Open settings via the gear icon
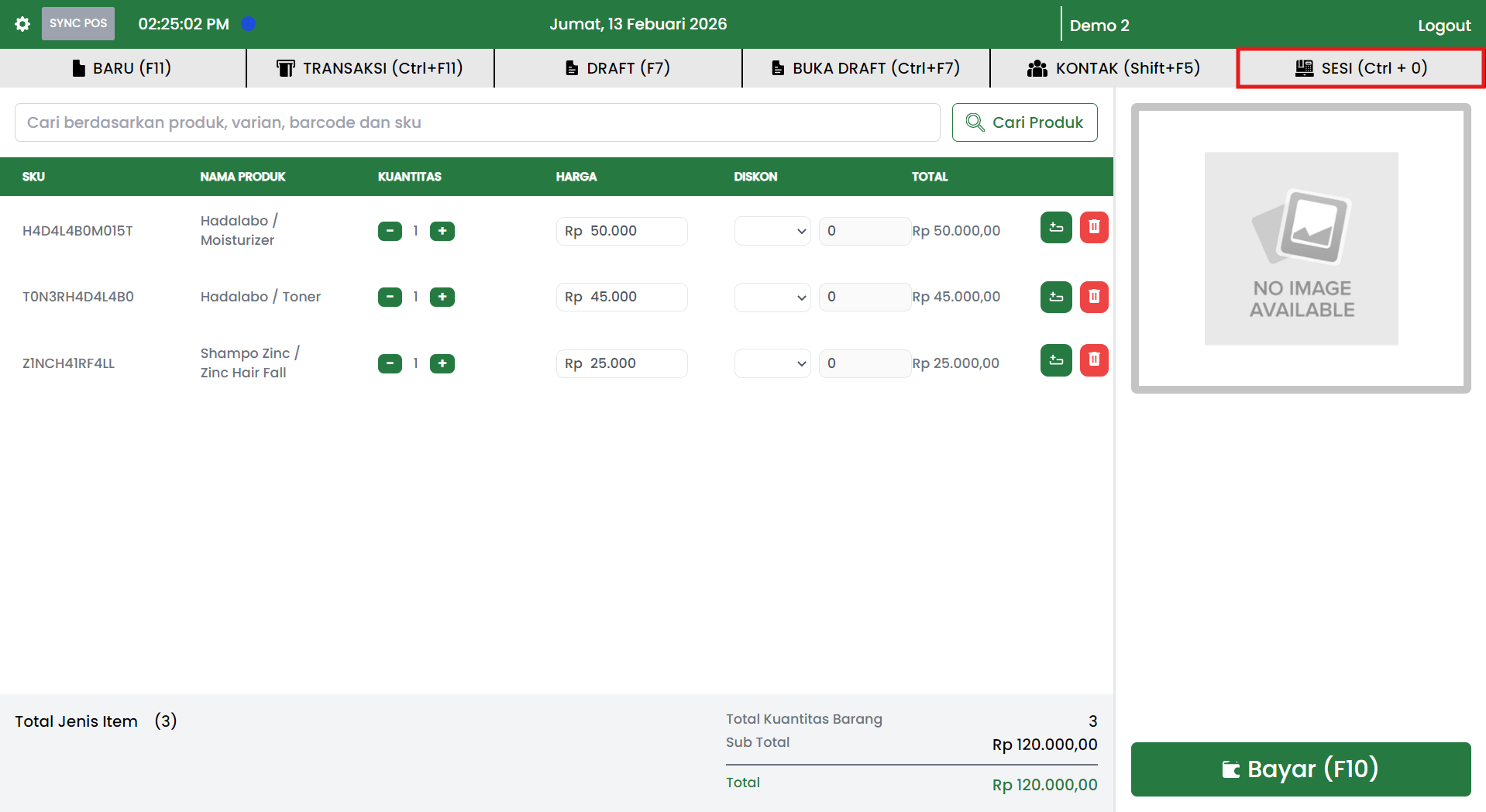 (x=22, y=24)
